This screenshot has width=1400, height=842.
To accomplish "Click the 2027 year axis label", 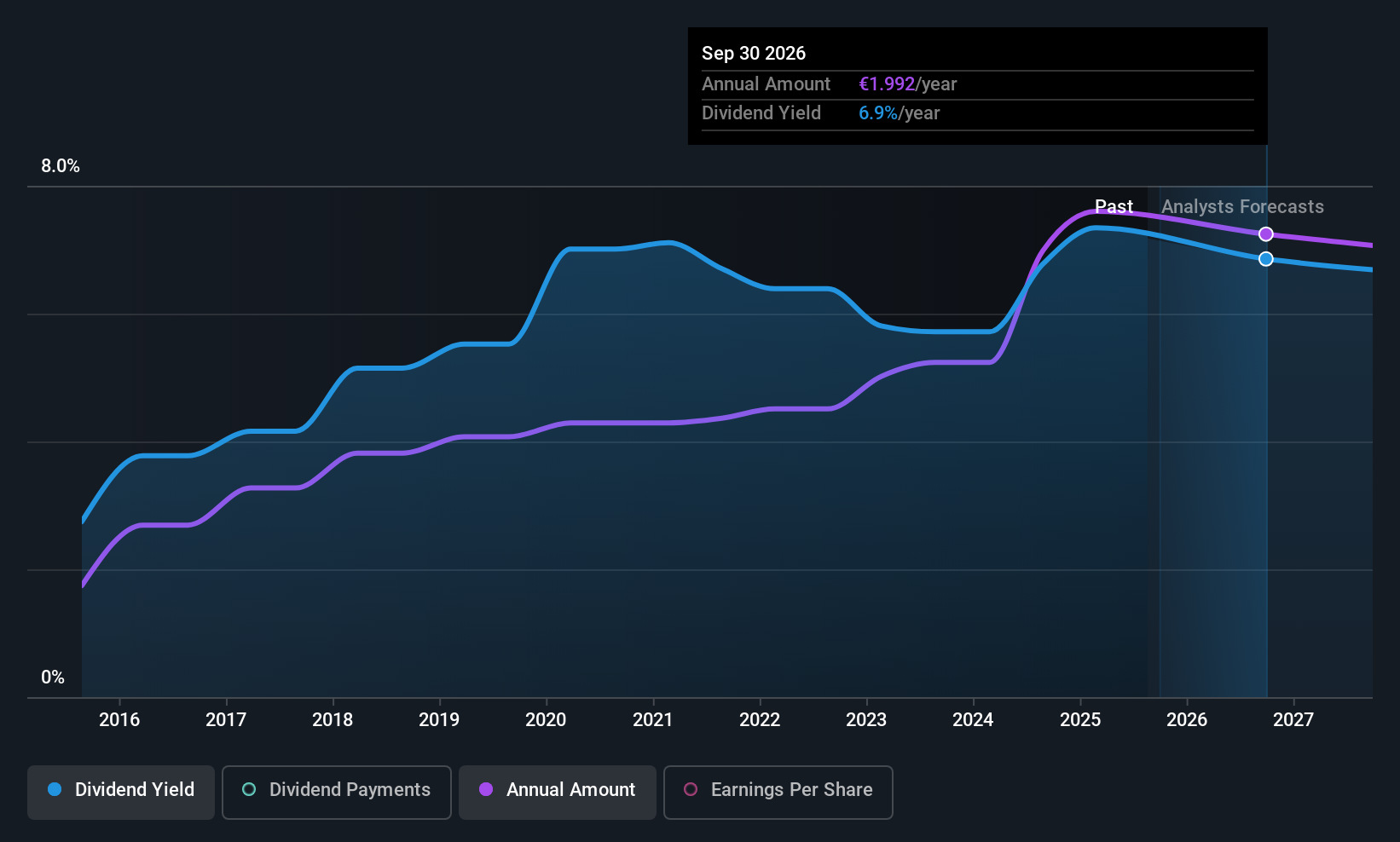I will (1293, 719).
